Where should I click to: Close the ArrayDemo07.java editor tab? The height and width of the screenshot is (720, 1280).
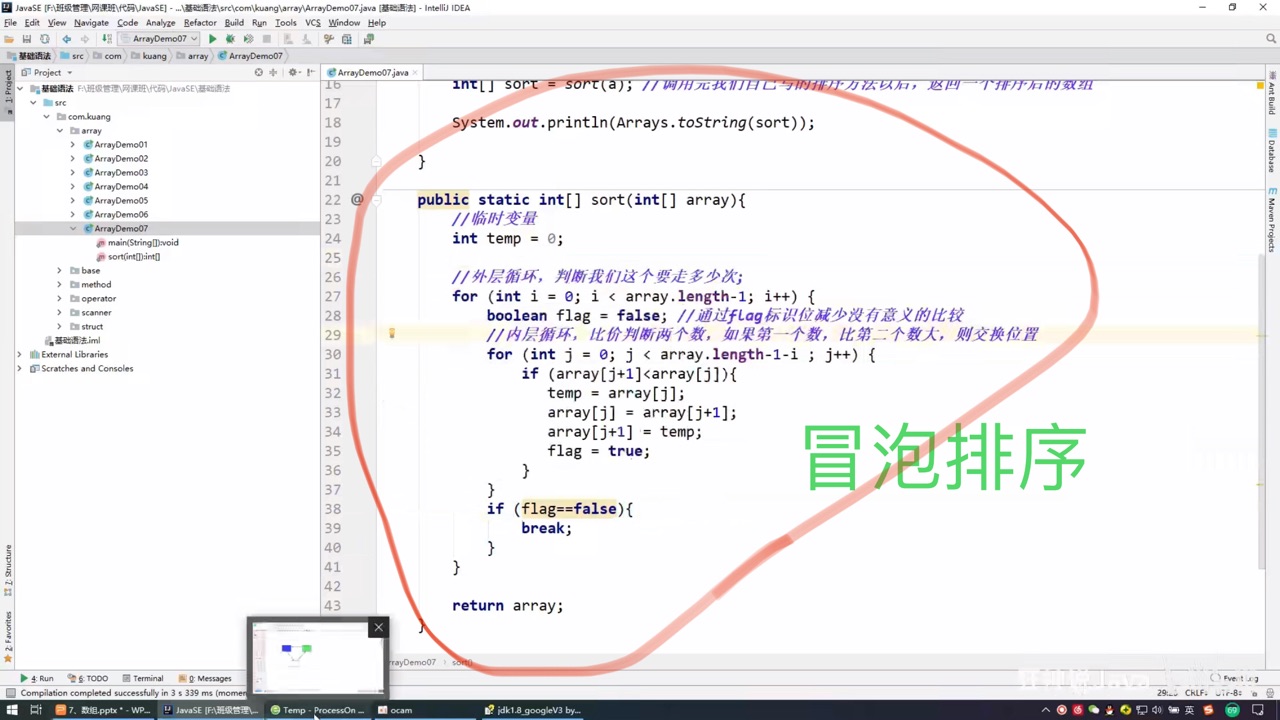(416, 72)
